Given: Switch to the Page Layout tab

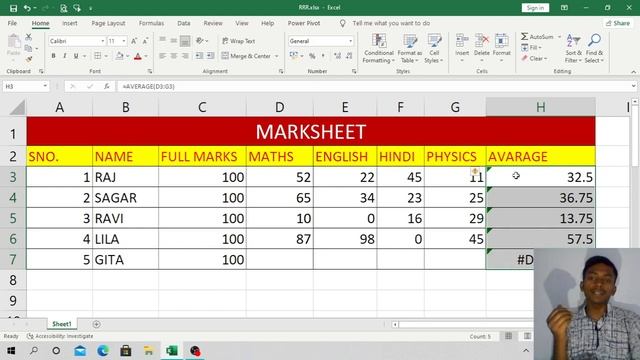Looking at the screenshot, I should 108,23.
